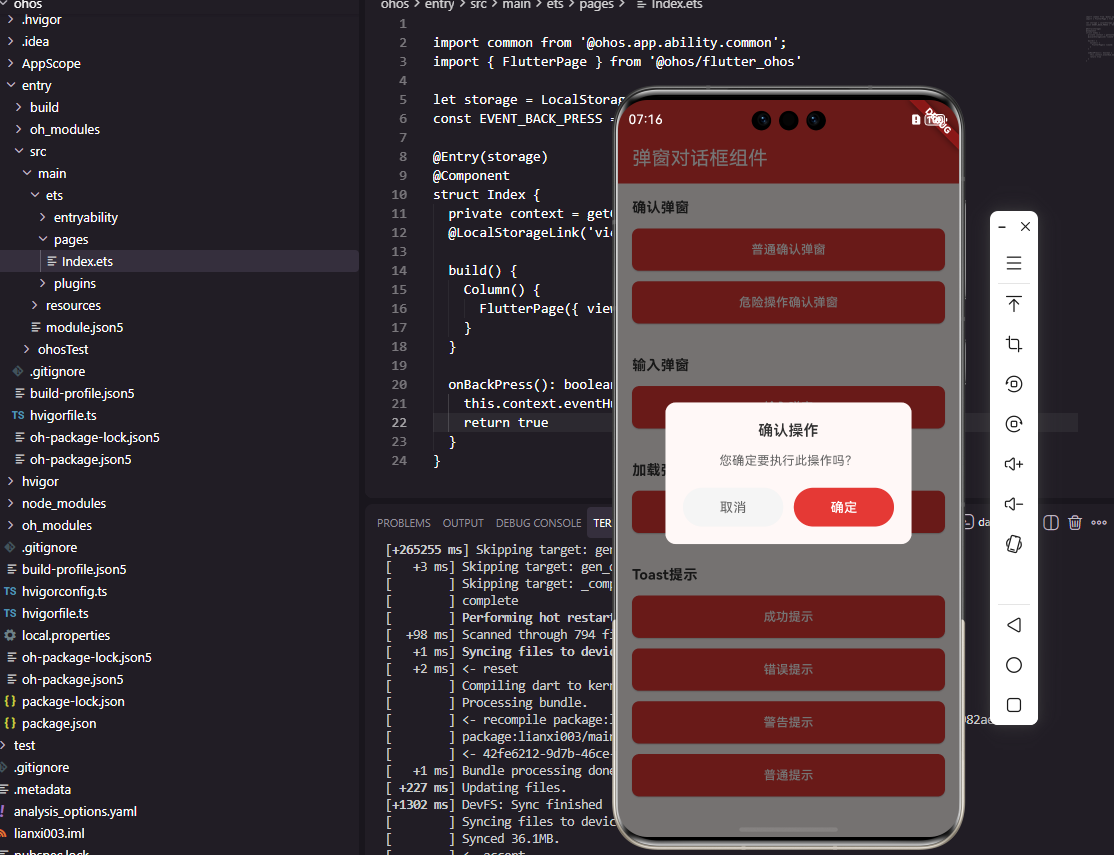The height and width of the screenshot is (855, 1114).
Task: Kill terminal with the trash icon
Action: point(1075,523)
